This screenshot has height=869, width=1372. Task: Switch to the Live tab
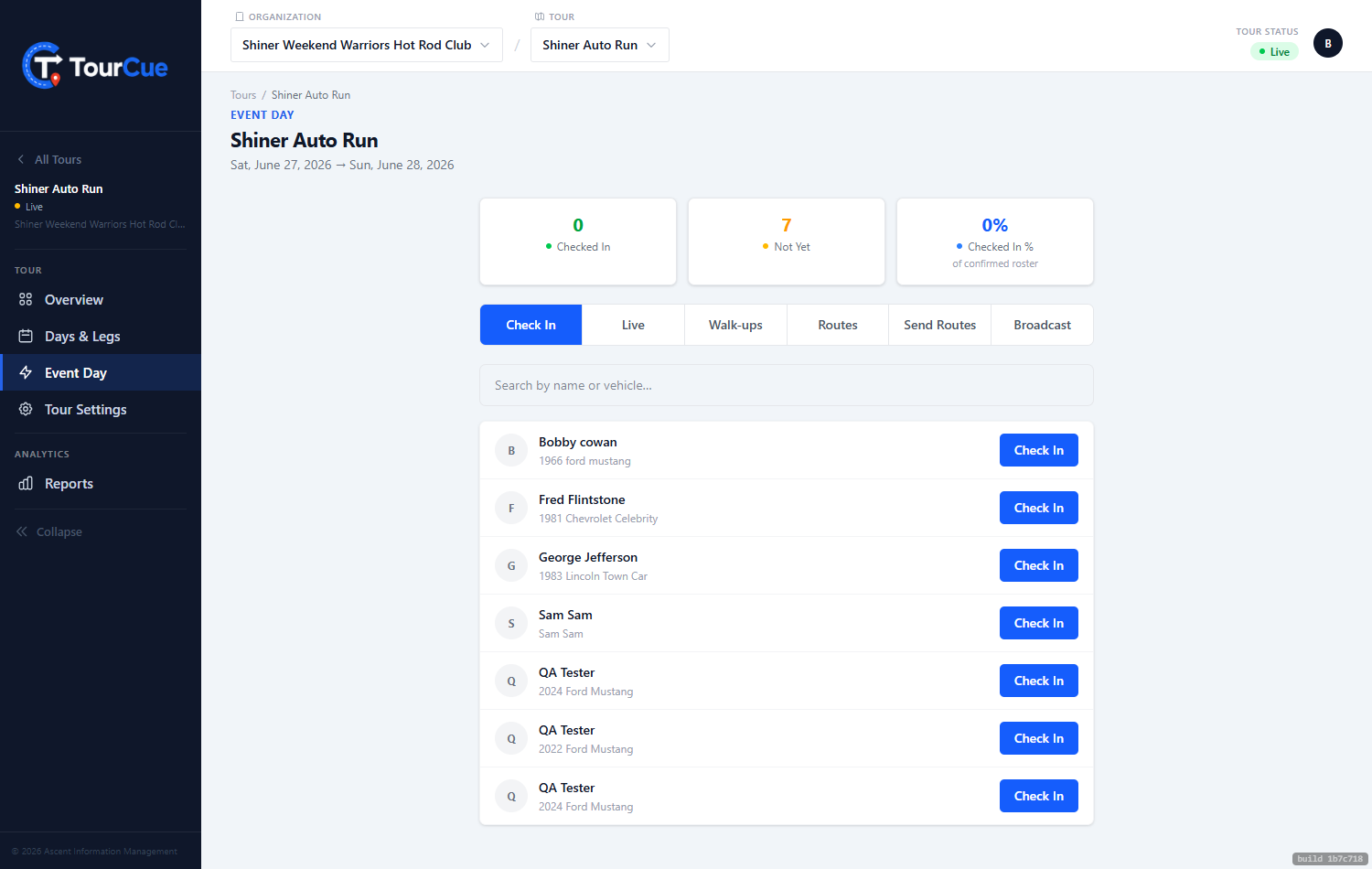coord(633,325)
